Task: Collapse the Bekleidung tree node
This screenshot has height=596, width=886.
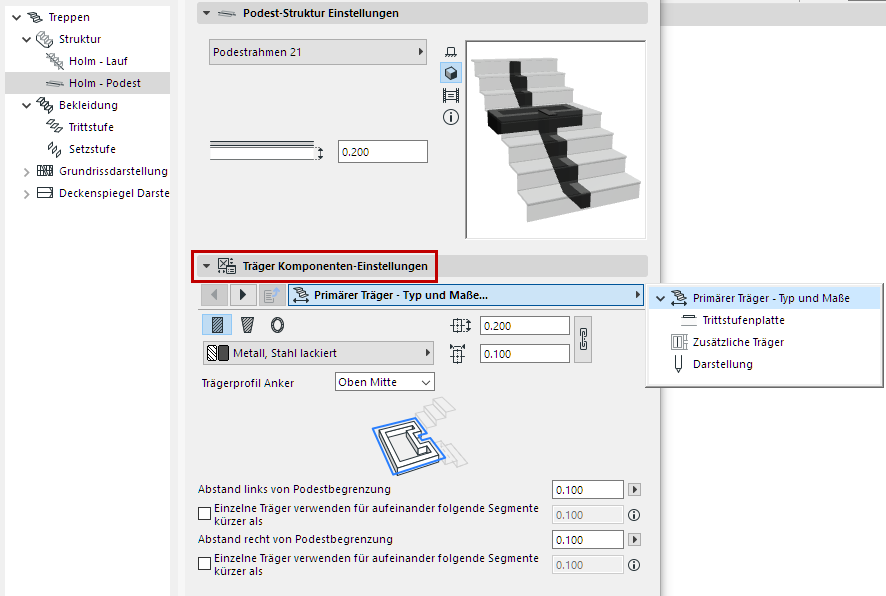Action: point(27,106)
